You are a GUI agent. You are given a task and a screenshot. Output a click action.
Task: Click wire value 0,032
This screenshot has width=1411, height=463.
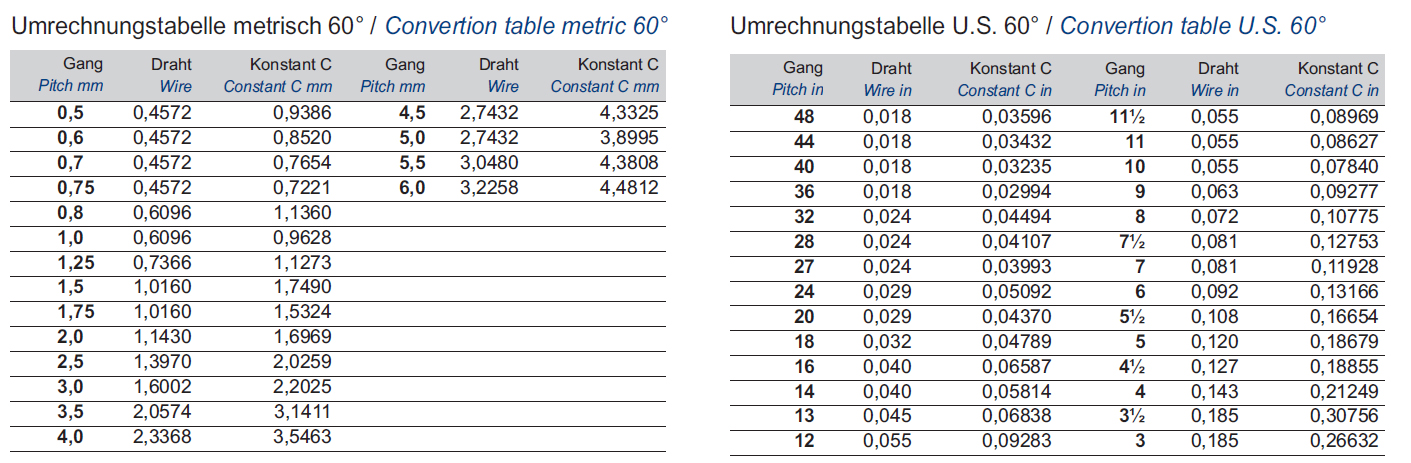point(887,341)
